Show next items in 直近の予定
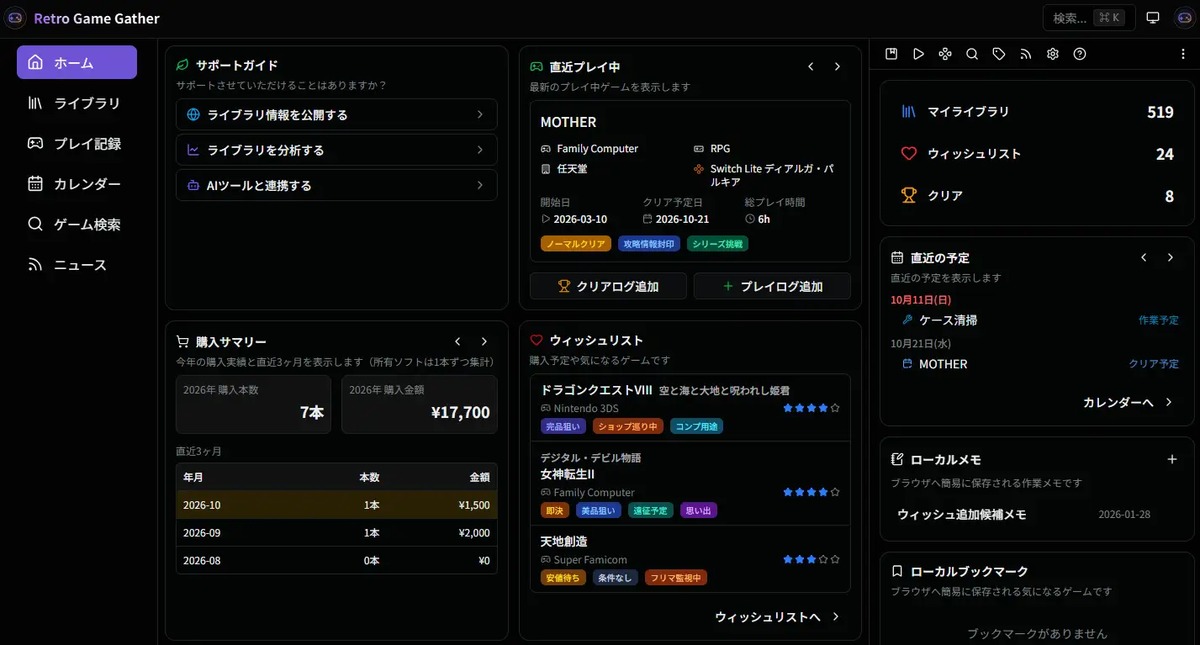Screen dimensions: 1200x645 coord(1170,258)
